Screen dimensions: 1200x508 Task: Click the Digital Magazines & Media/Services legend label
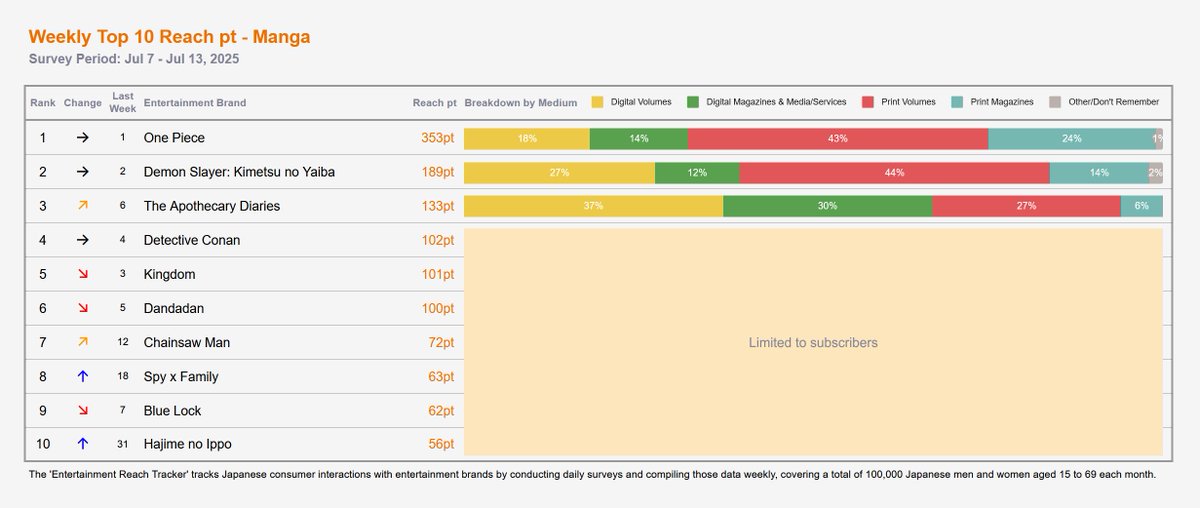776,102
